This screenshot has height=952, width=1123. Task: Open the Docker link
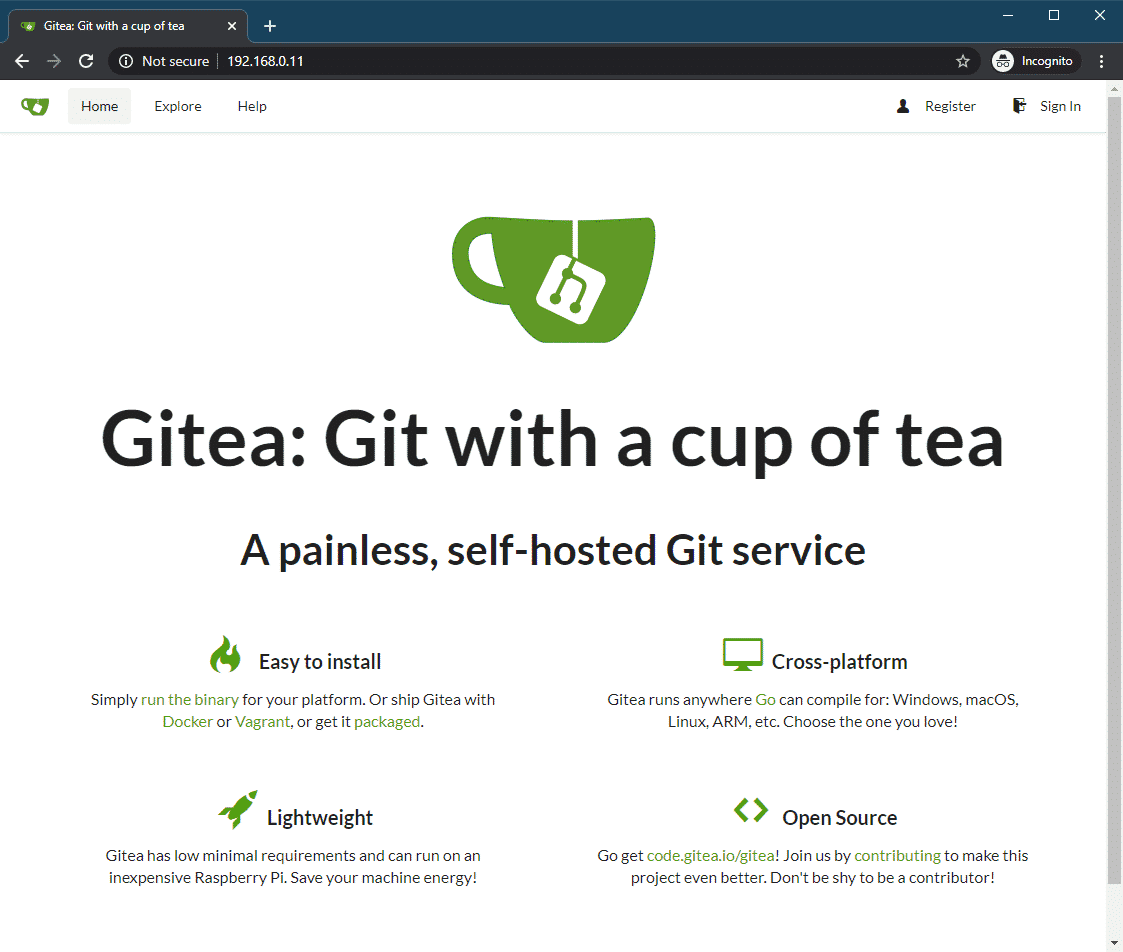[x=188, y=722]
